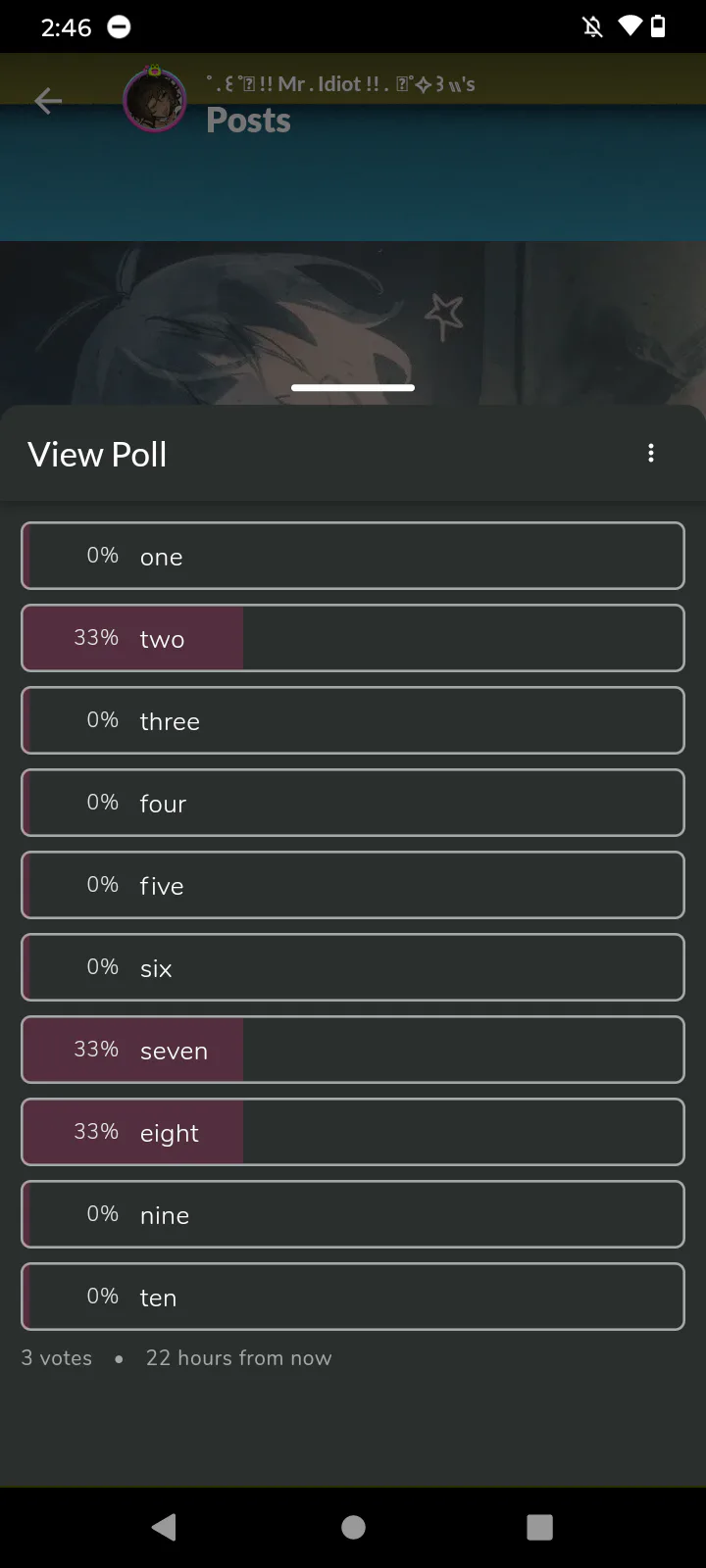Viewport: 706px width, 1568px height.
Task: Tap the bottom sheet drag handle
Action: [353, 388]
